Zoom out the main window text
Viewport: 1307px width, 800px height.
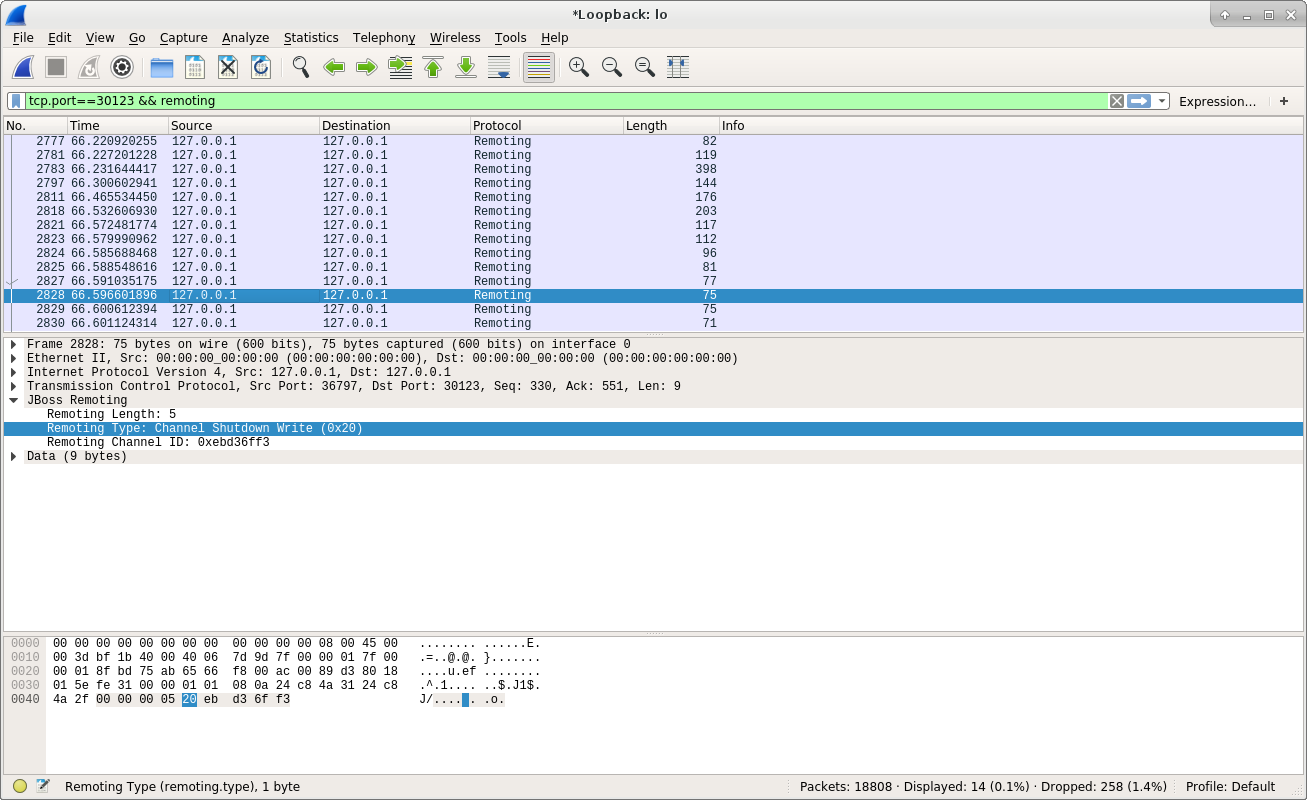(612, 67)
